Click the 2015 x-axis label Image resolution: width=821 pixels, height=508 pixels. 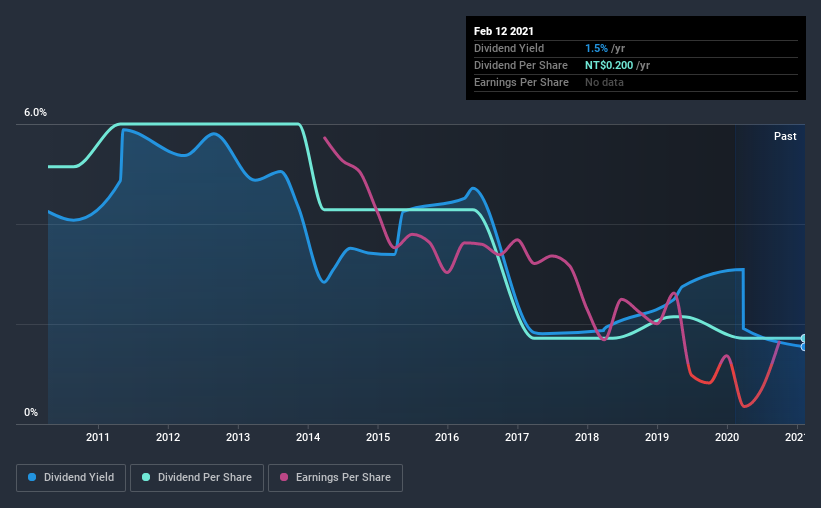[x=378, y=437]
